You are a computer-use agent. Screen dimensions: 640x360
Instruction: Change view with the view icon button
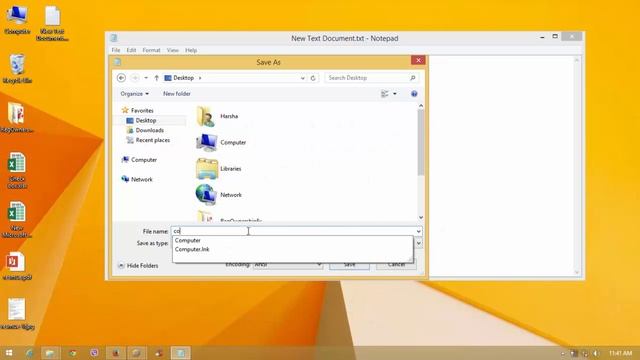pos(384,94)
